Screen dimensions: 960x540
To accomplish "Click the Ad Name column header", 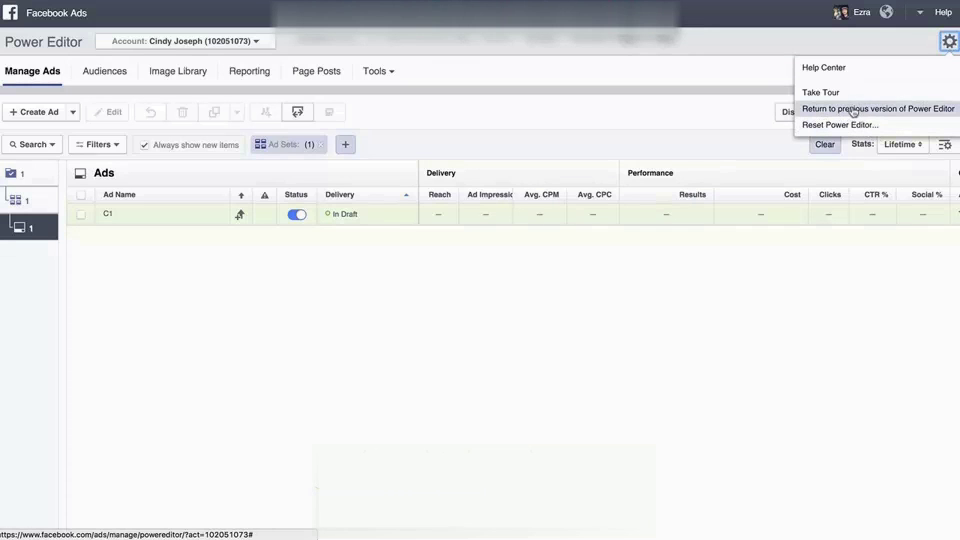I will tap(119, 195).
